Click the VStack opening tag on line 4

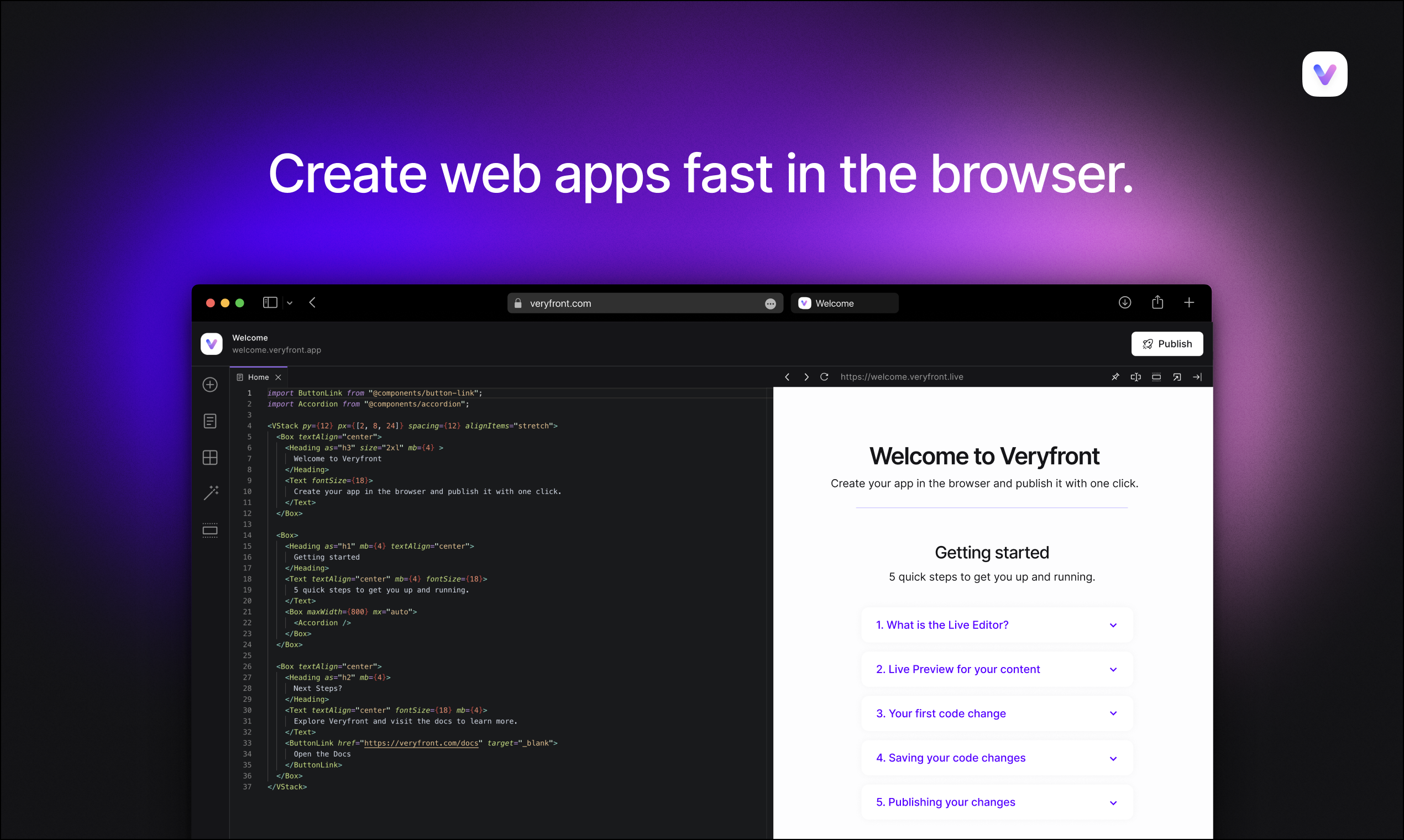click(412, 426)
